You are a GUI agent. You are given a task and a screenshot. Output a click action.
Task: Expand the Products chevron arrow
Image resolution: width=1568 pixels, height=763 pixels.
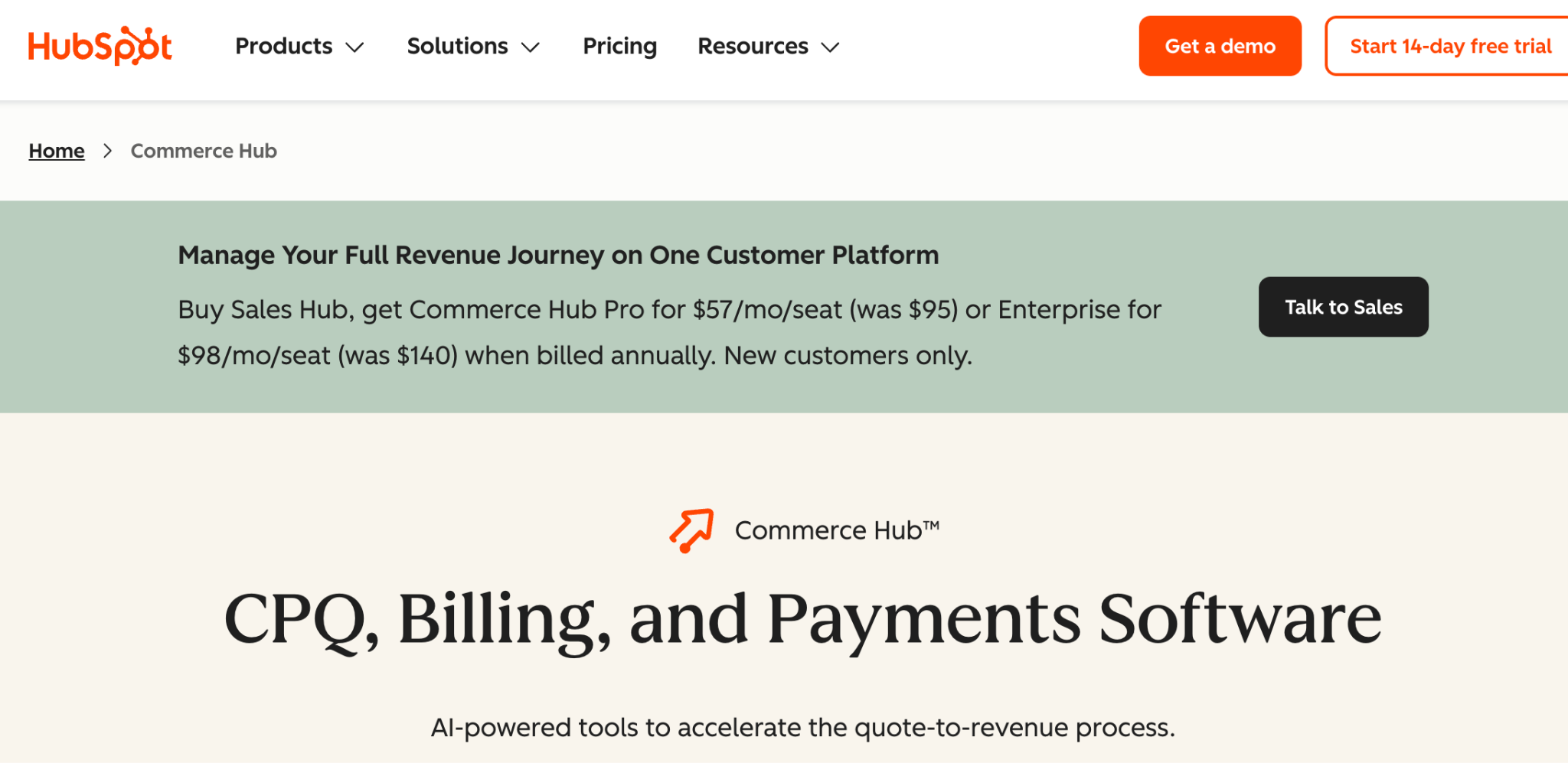click(x=354, y=47)
